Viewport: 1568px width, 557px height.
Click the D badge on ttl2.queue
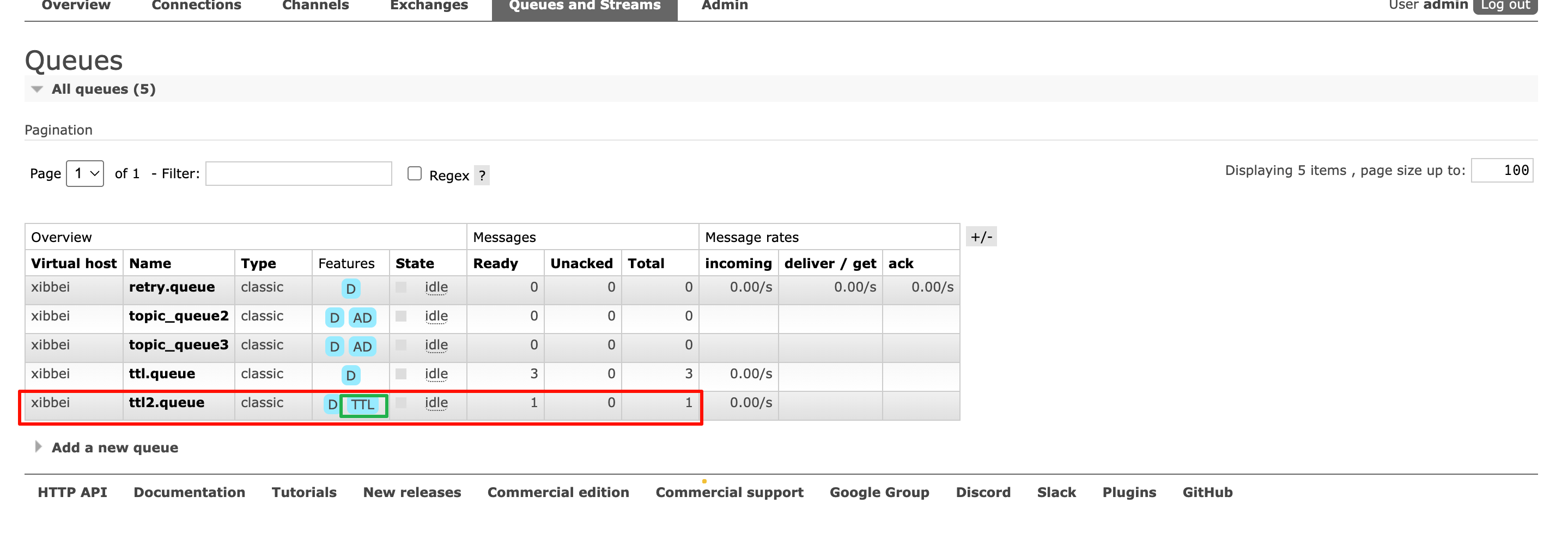[332, 404]
